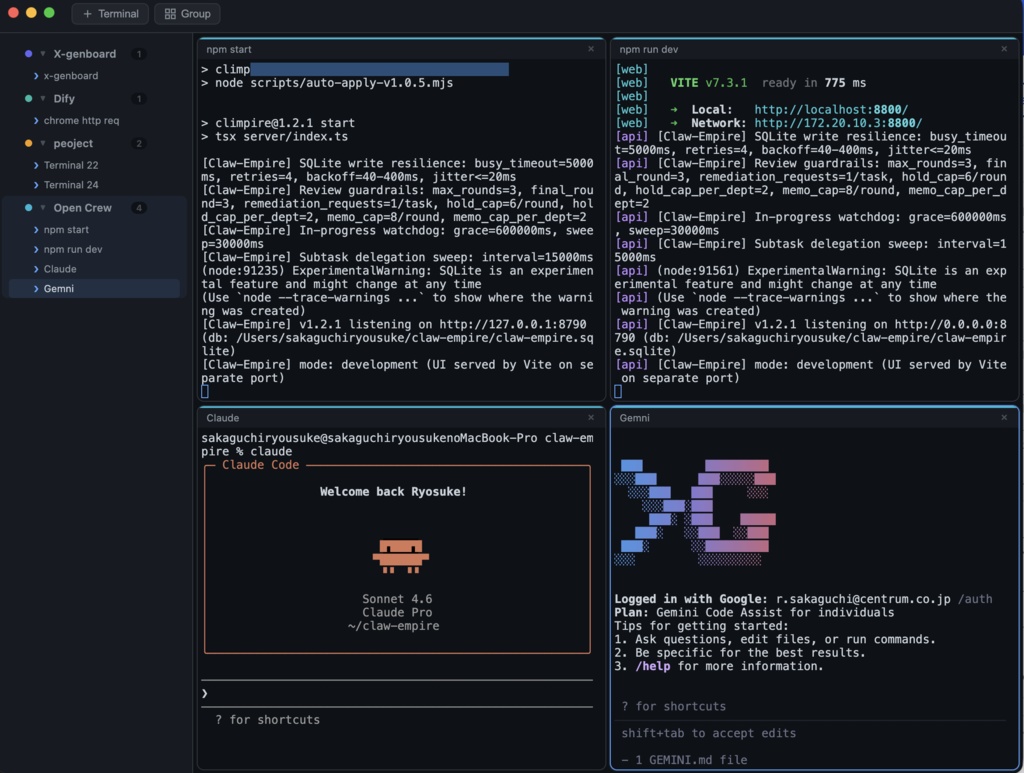Close the Claude pane
The width and height of the screenshot is (1024, 773).
(591, 417)
